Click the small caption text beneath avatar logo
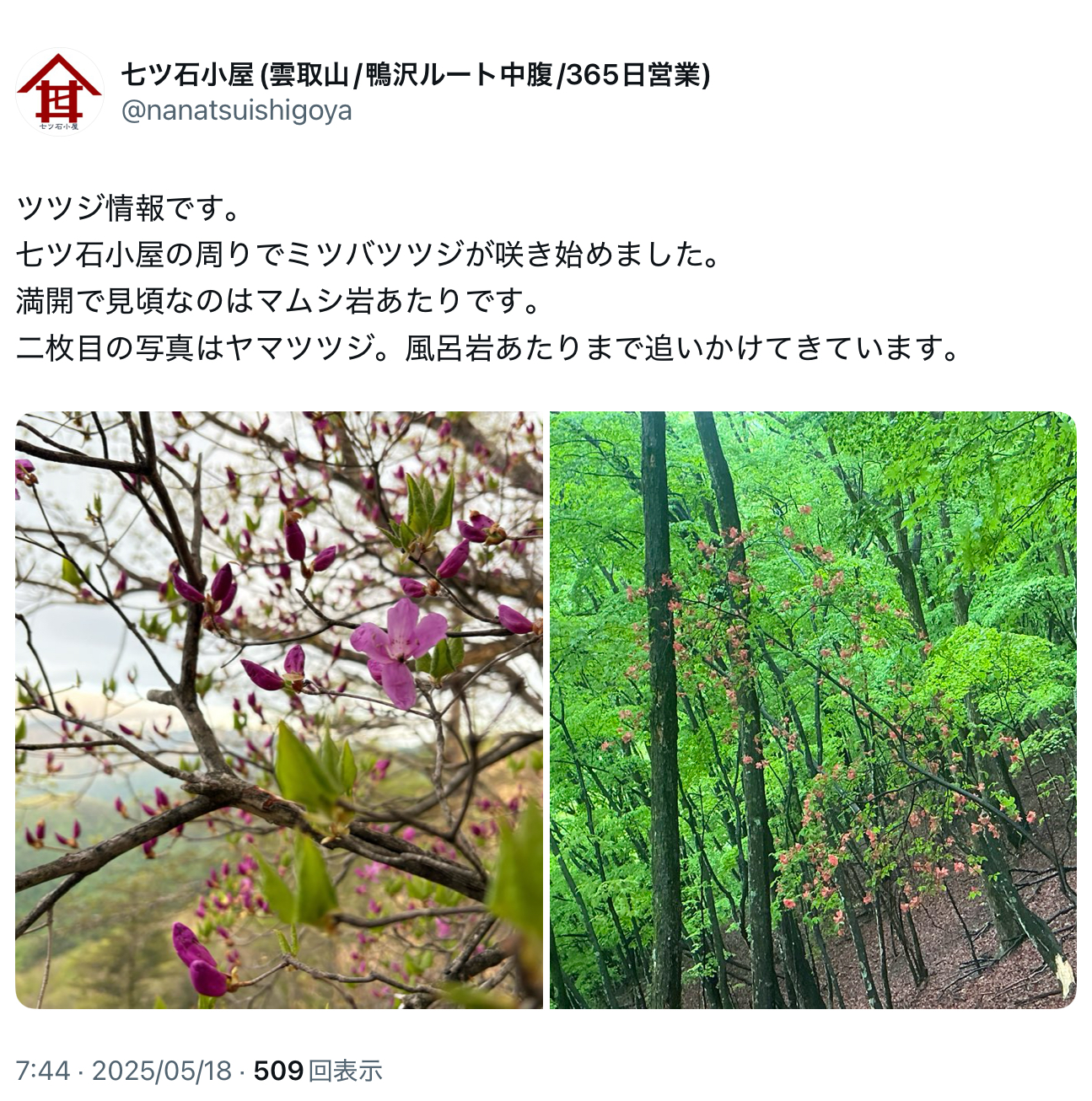 point(58,126)
